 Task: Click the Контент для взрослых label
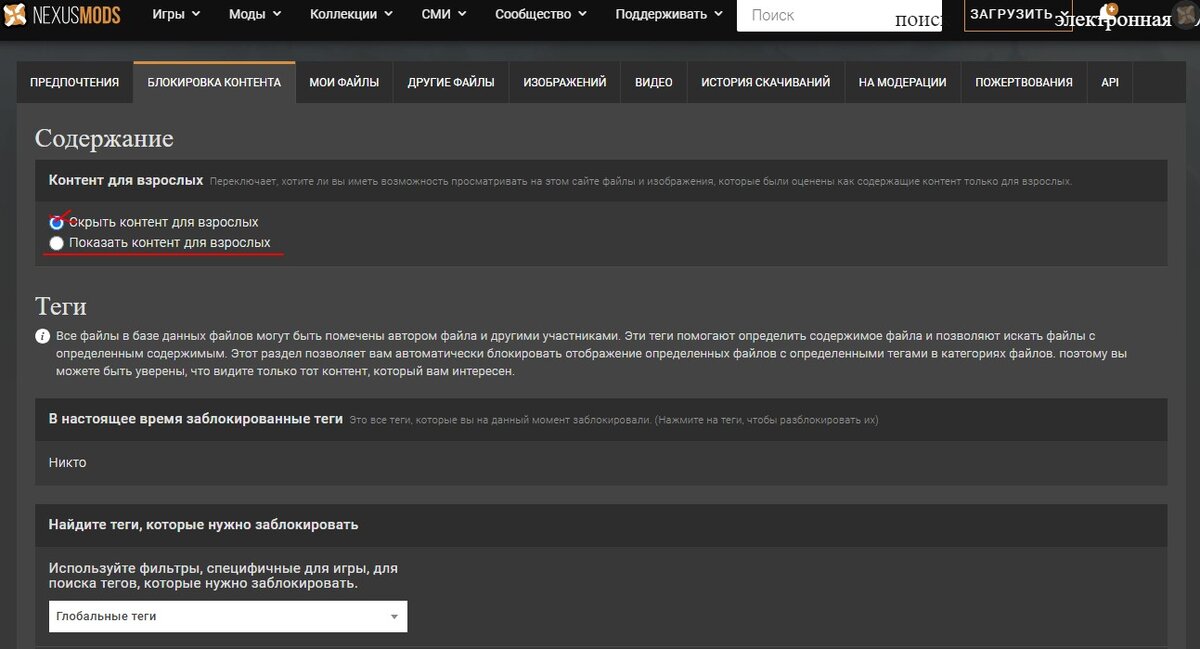click(x=126, y=180)
